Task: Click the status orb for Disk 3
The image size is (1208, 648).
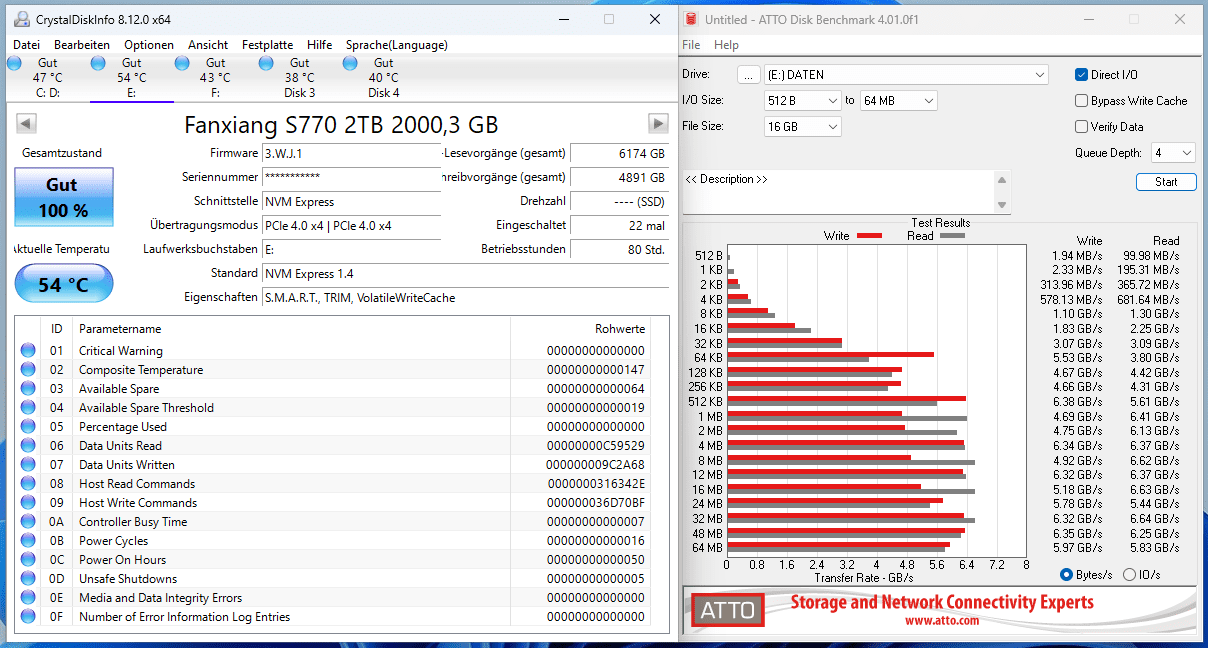Action: 266,63
